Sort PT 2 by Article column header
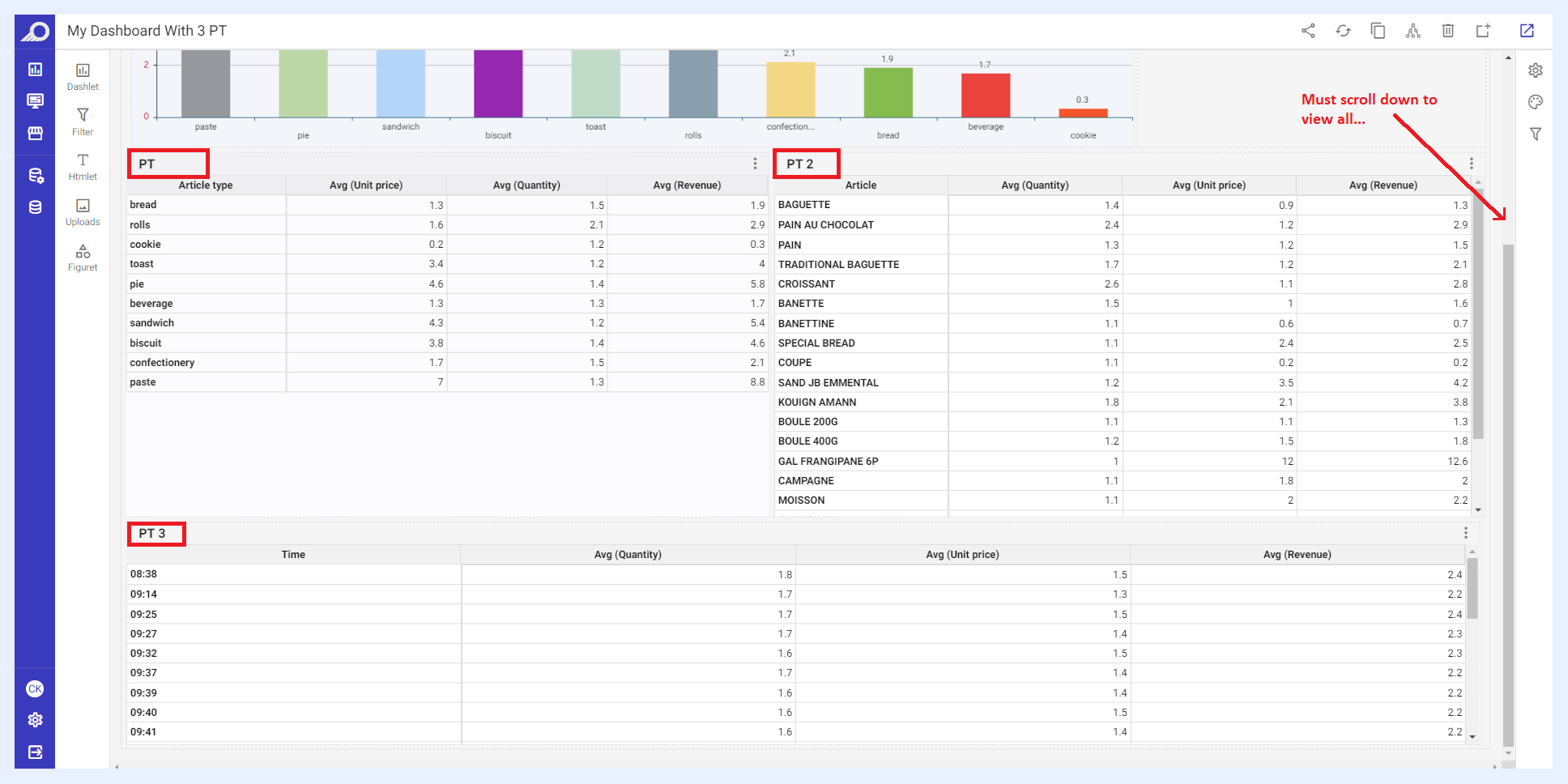The image size is (1568, 784). point(861,185)
